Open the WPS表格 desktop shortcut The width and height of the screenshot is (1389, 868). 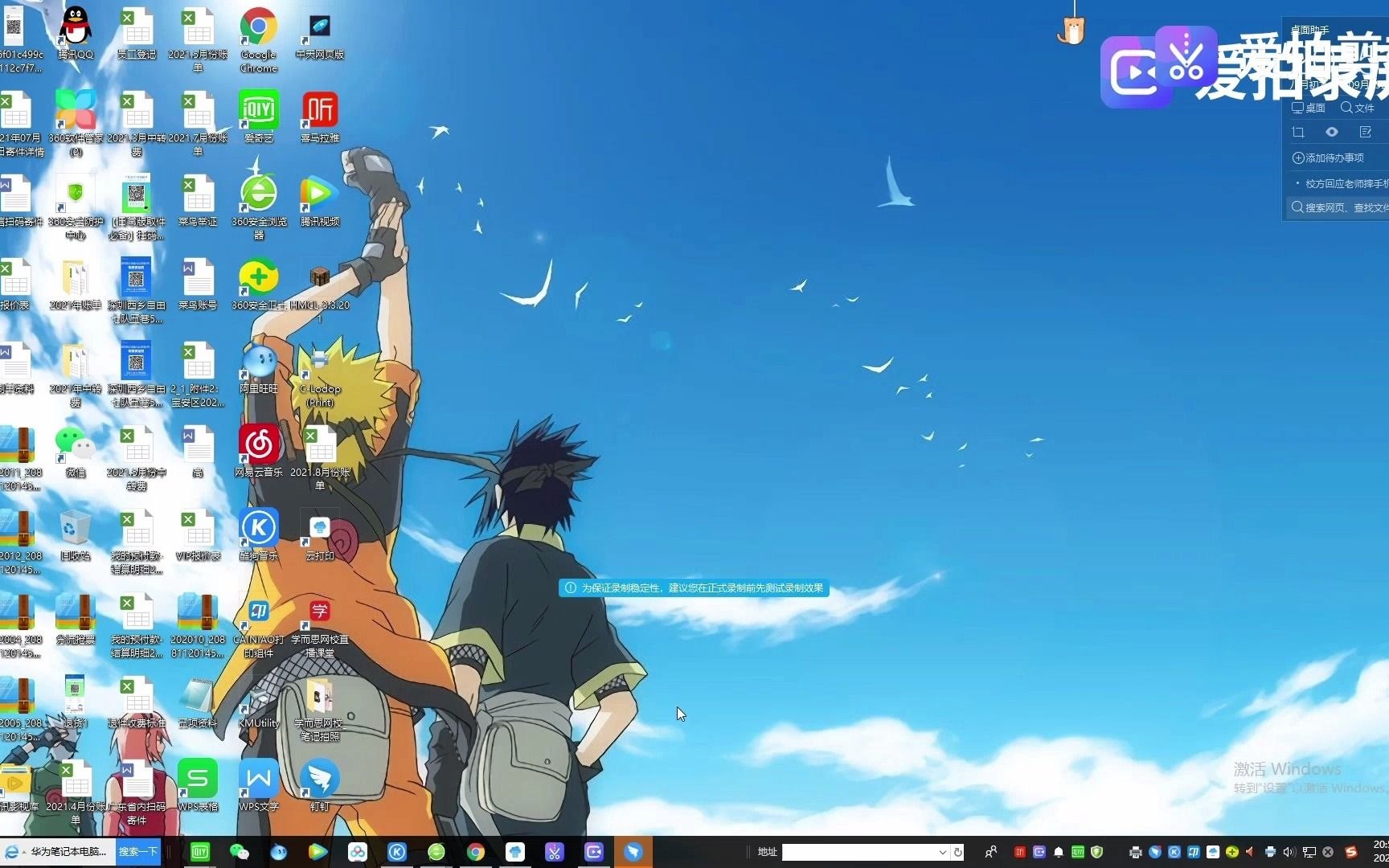[x=198, y=786]
